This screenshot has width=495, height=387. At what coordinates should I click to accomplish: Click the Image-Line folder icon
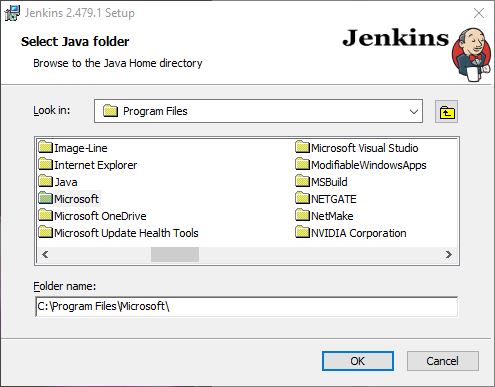tap(46, 147)
